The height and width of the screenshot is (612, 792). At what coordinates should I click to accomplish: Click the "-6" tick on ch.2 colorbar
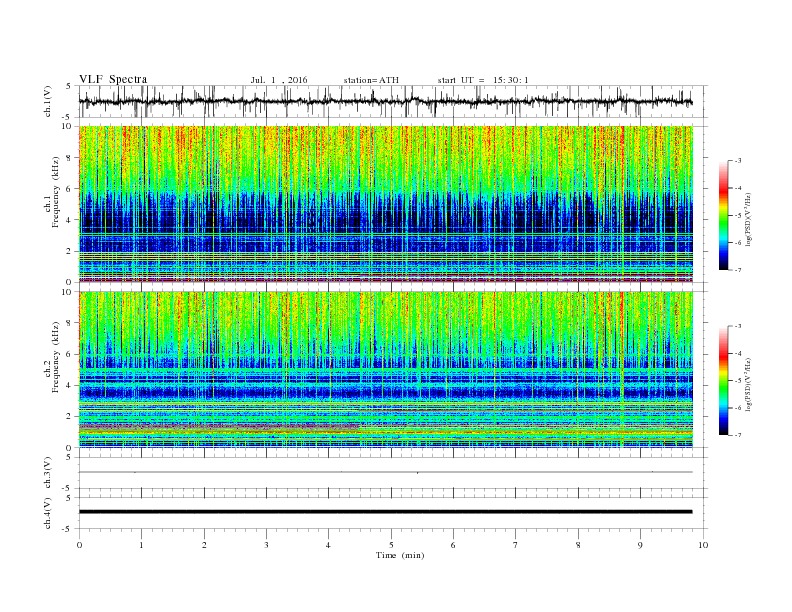738,408
